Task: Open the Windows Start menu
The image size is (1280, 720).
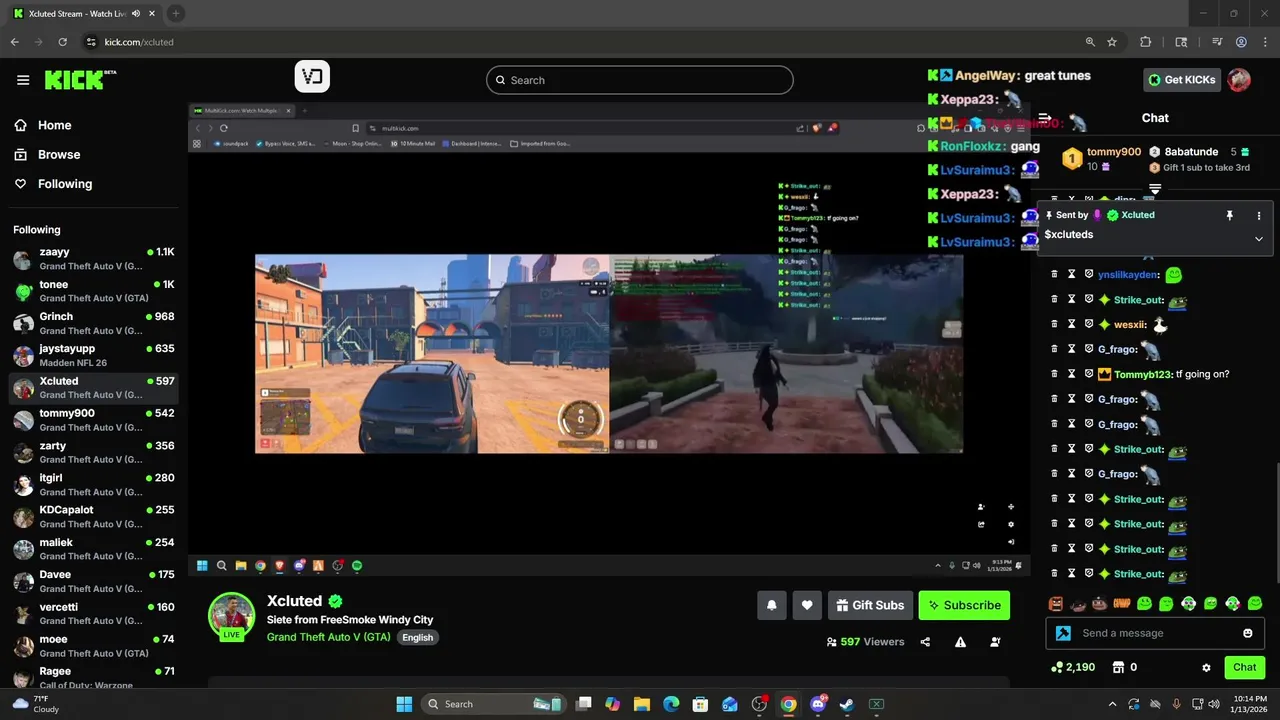Action: [x=404, y=704]
